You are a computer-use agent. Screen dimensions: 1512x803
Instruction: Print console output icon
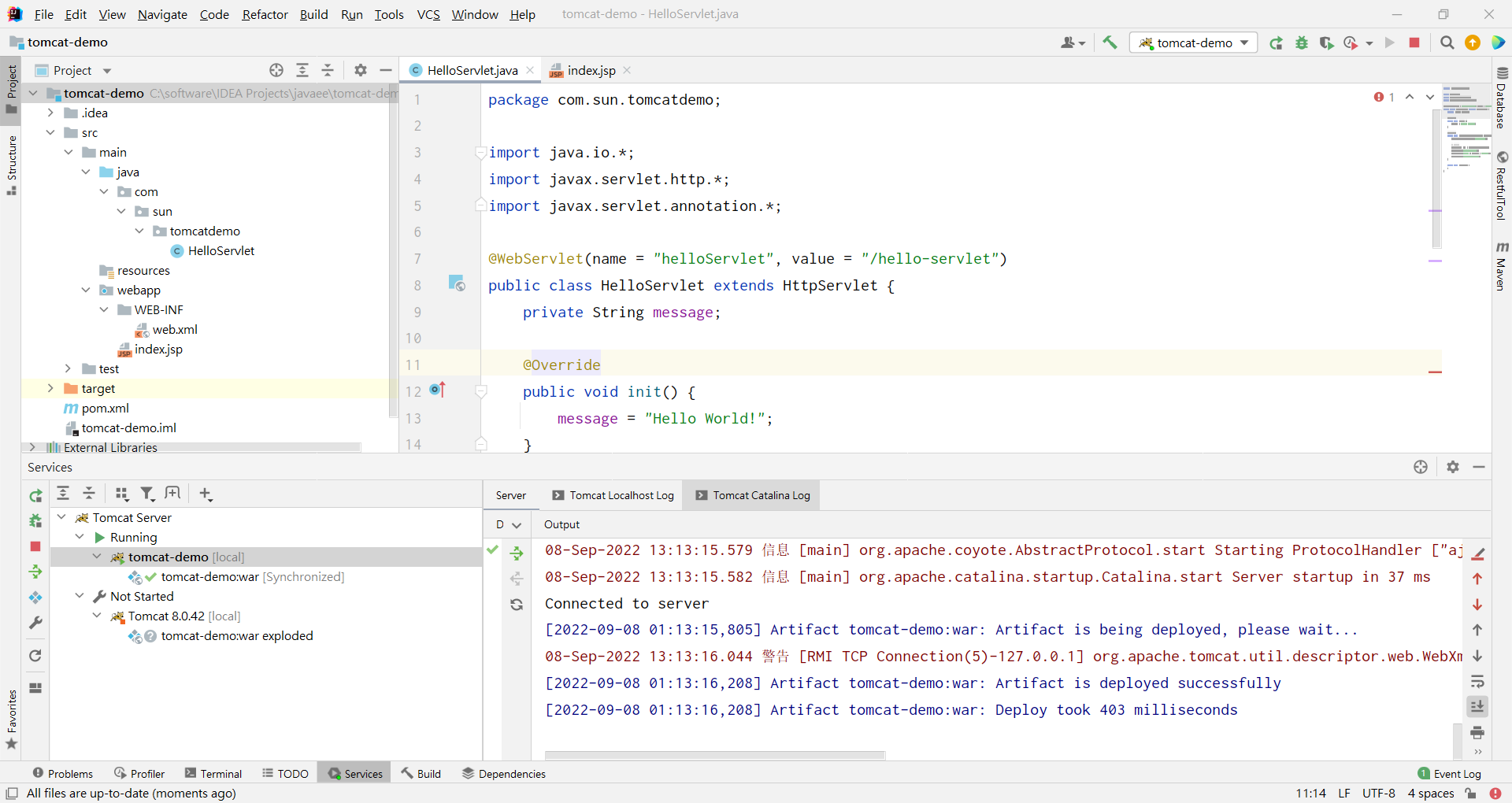tap(1477, 733)
